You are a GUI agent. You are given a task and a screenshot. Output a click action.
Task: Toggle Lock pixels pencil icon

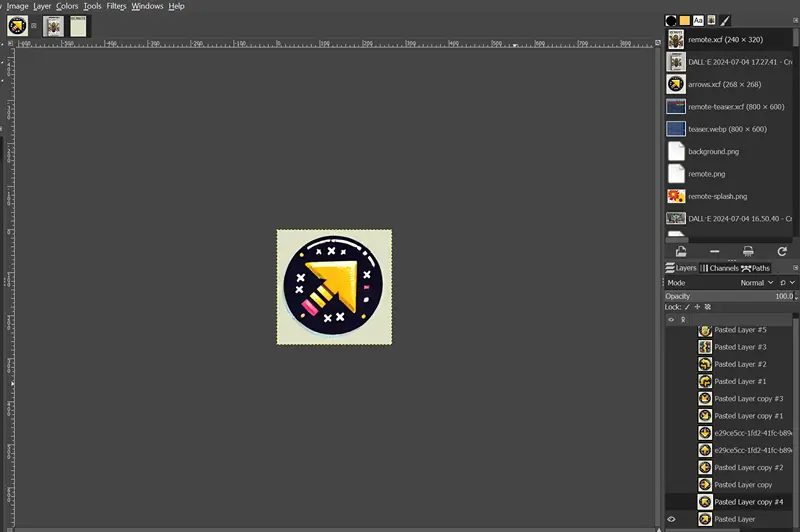click(x=687, y=307)
